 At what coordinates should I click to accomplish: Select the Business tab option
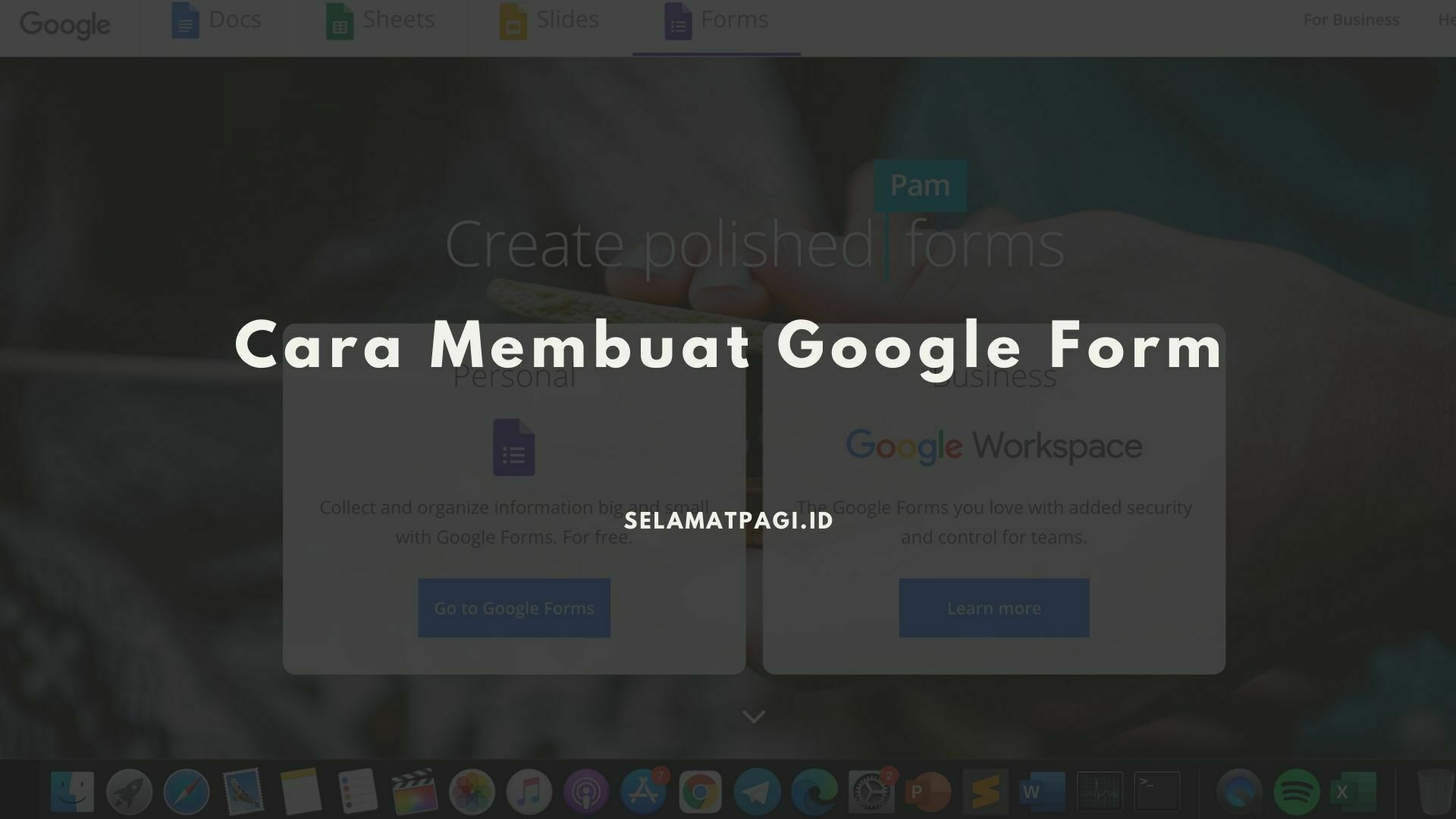pyautogui.click(x=992, y=374)
